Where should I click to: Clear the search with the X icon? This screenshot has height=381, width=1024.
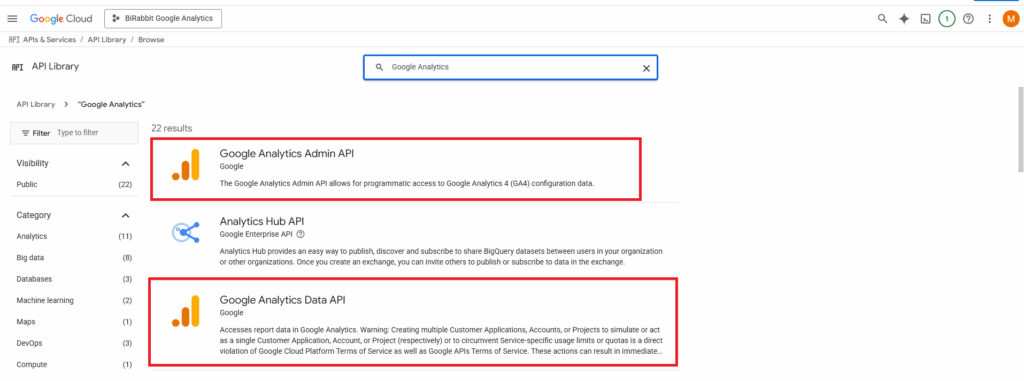(x=646, y=68)
